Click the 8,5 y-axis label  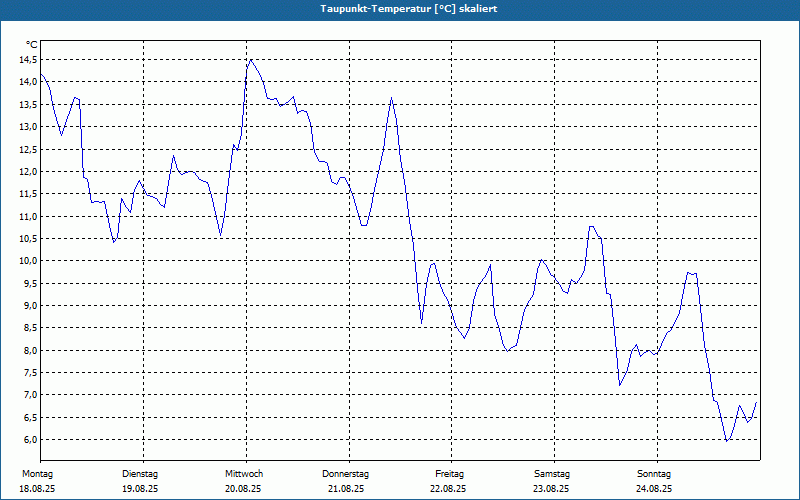[31, 328]
